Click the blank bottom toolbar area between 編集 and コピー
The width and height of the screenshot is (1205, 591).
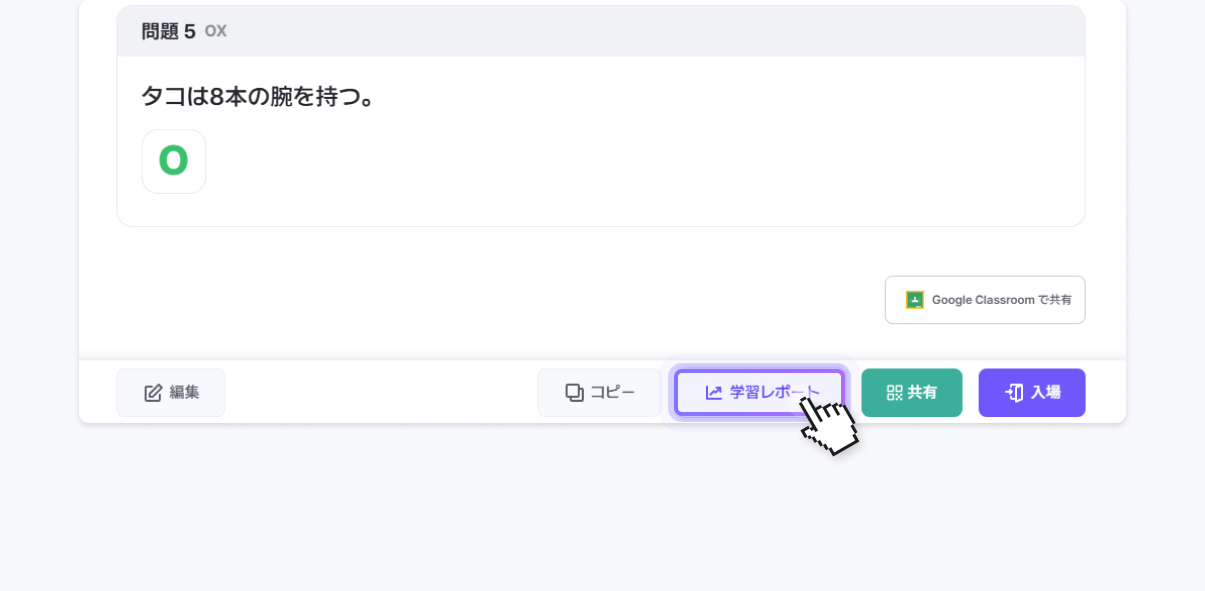tap(380, 393)
